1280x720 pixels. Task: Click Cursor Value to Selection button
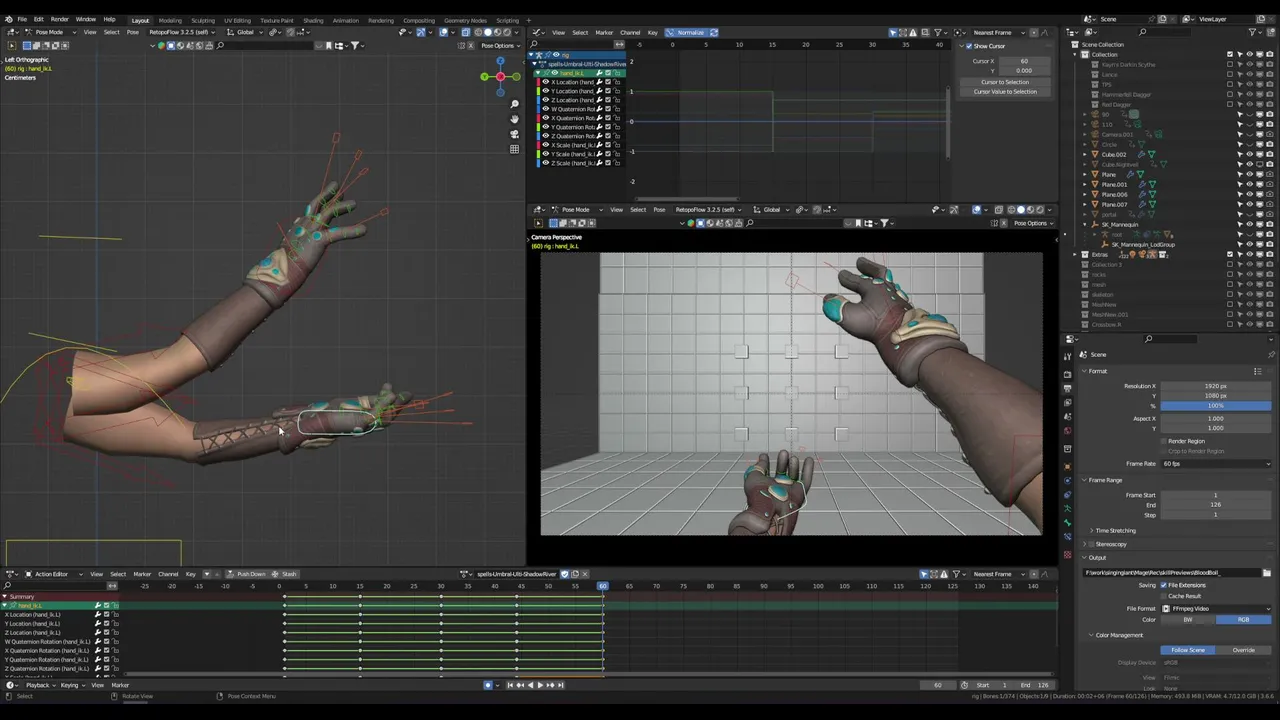pos(1005,92)
